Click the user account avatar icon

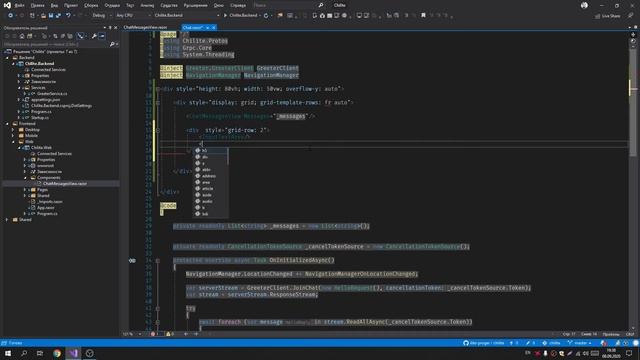tap(584, 5)
